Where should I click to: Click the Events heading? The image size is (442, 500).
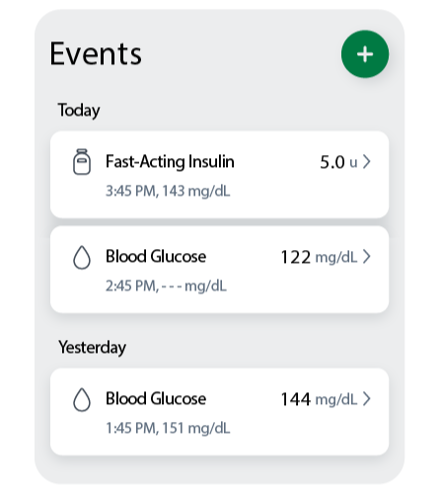coord(96,54)
